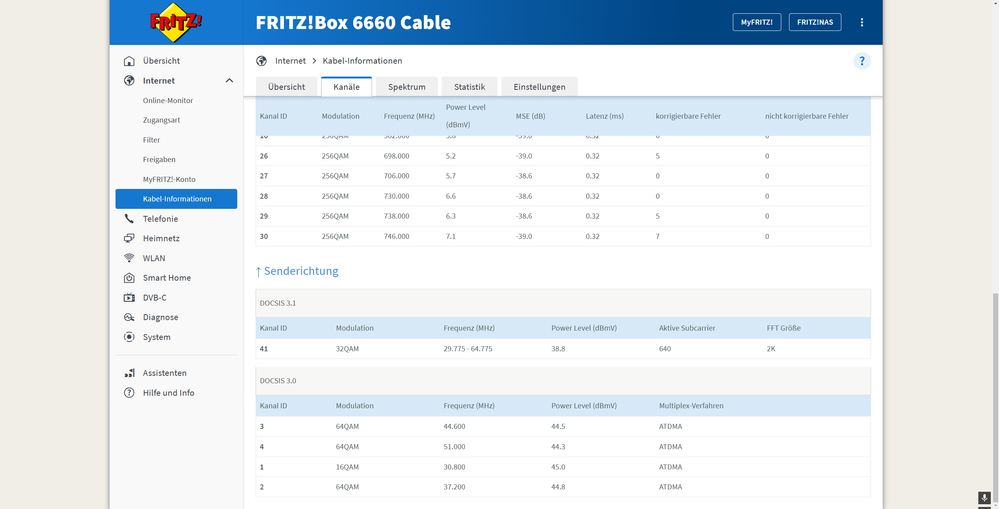This screenshot has width=999, height=509.
Task: Click frequency 44.600 of upstream channel 3
Action: (x=454, y=427)
